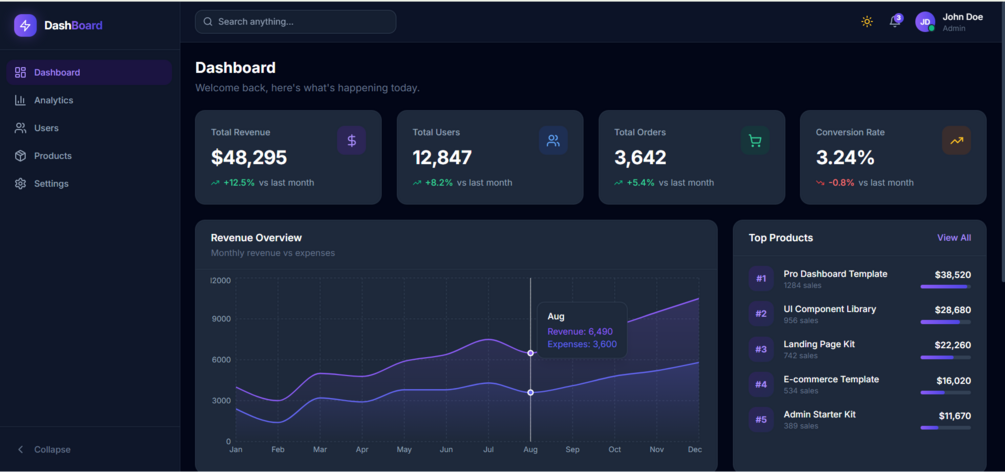The width and height of the screenshot is (1005, 472).
Task: Click the Admin Starter Kit product name
Action: (x=820, y=415)
